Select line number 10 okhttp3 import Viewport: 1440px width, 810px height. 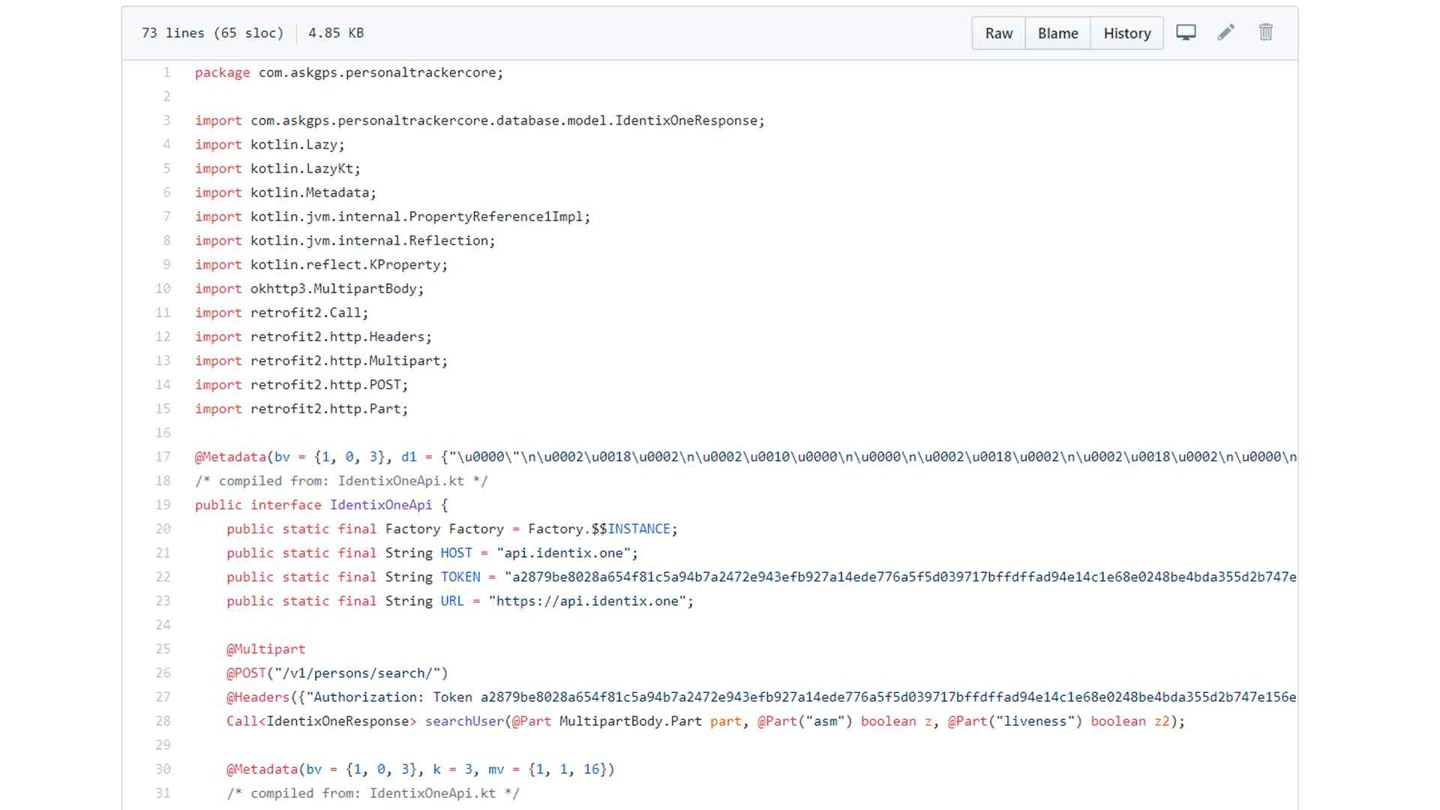coord(163,288)
